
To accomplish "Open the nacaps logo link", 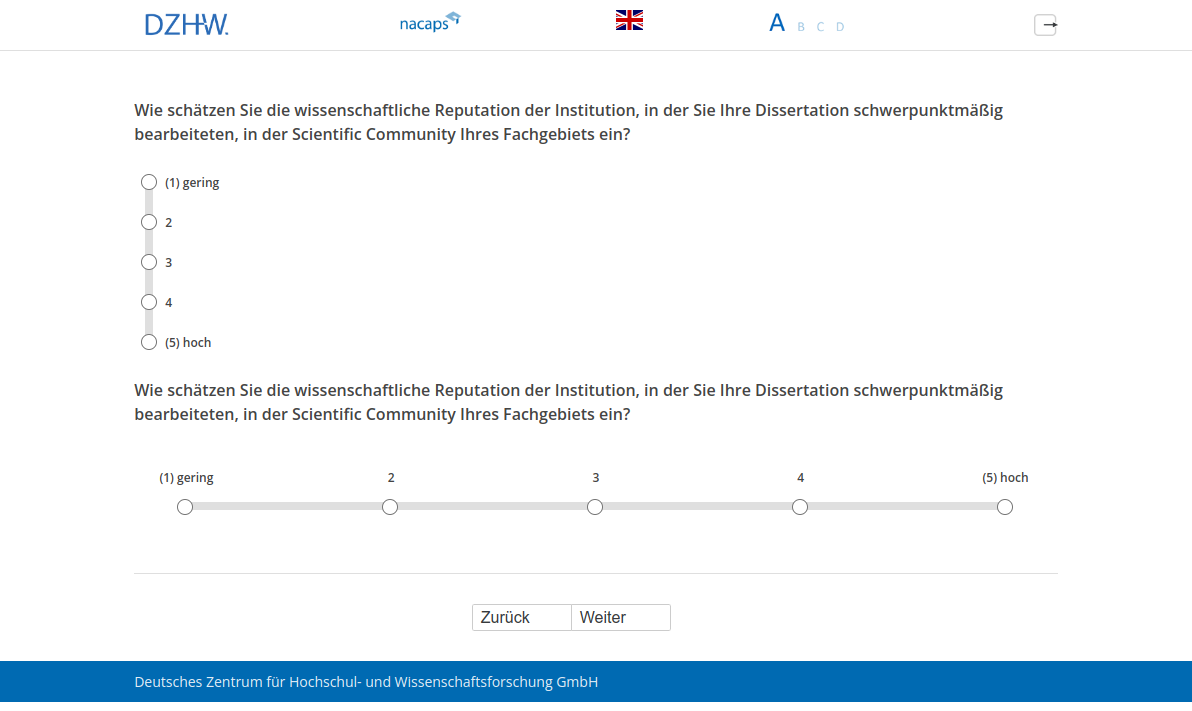I will 429,22.
